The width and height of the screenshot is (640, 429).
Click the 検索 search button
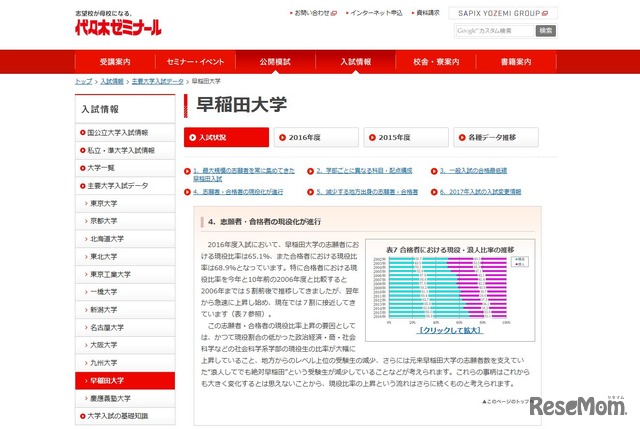tap(546, 31)
